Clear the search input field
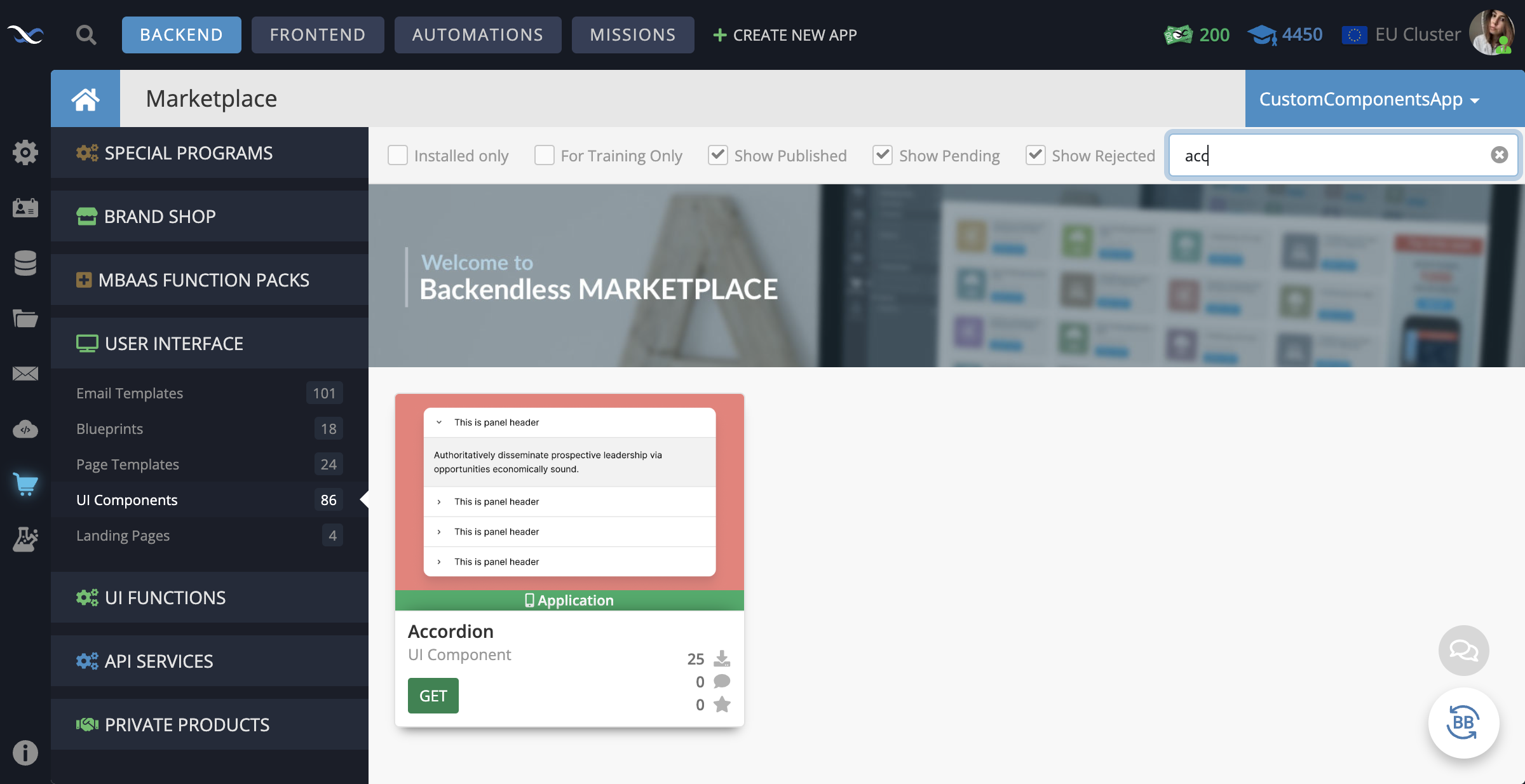This screenshot has height=784, width=1525. point(1498,154)
